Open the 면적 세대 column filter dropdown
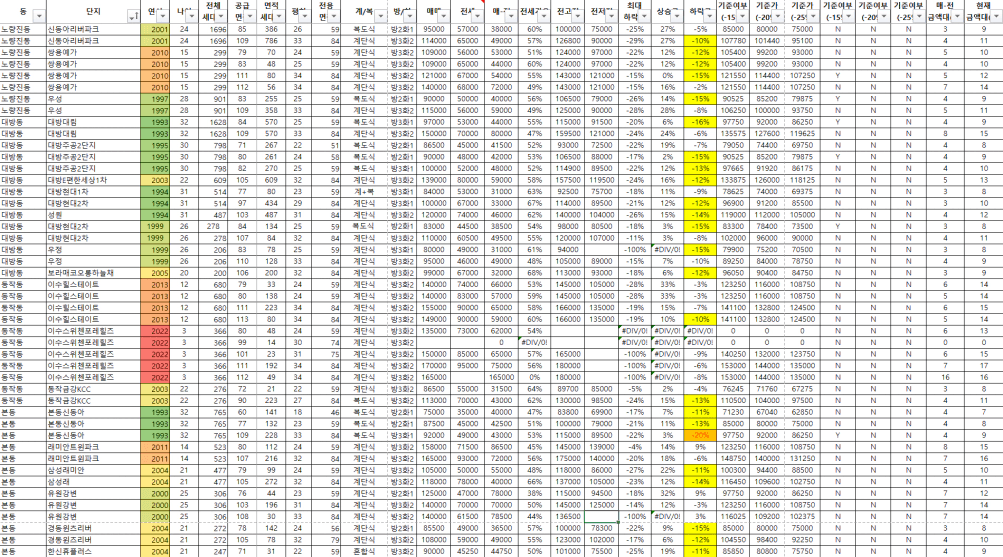Viewport: 1003px width, 557px height. point(279,16)
